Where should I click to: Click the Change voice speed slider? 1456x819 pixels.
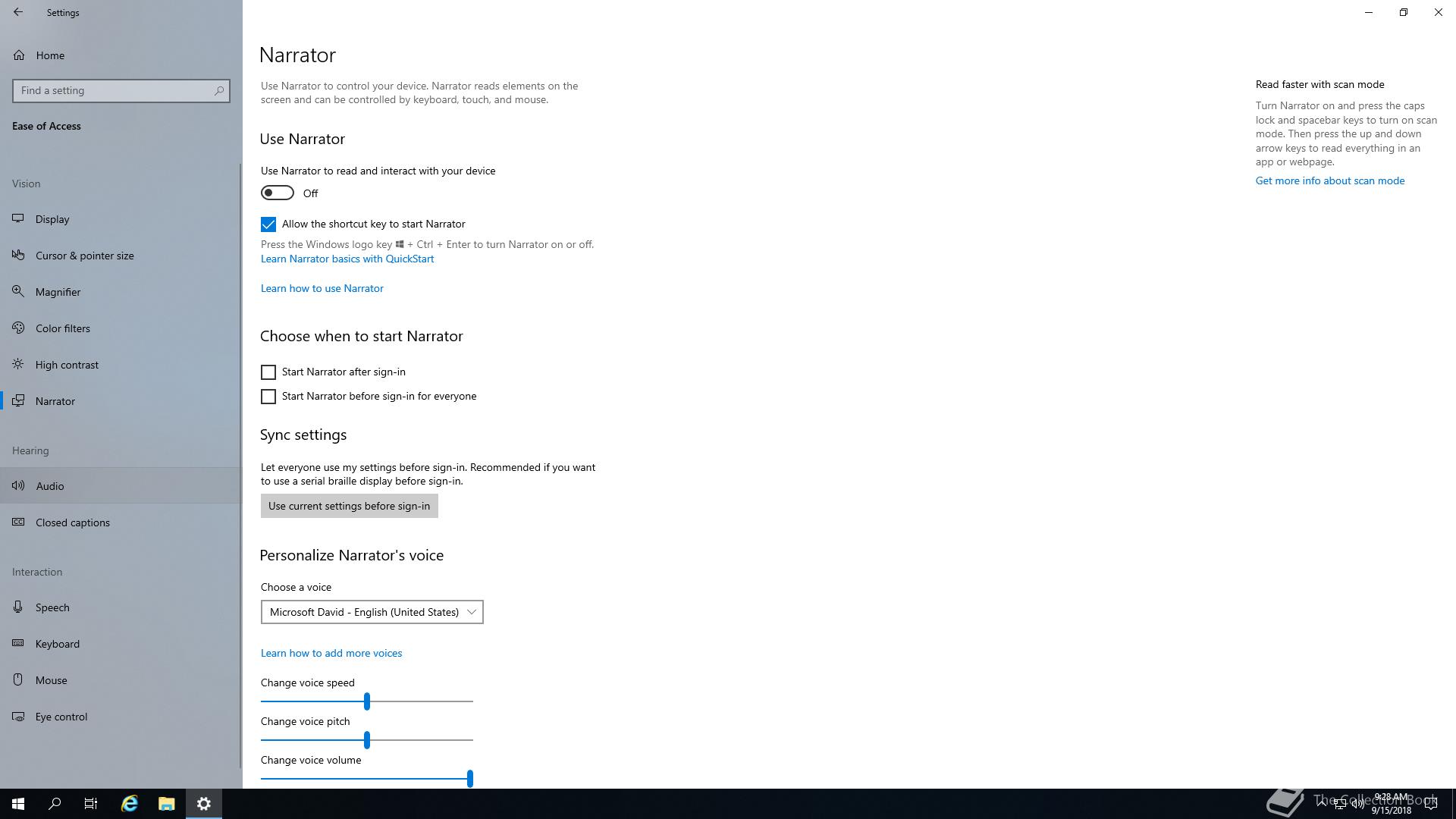click(x=367, y=701)
